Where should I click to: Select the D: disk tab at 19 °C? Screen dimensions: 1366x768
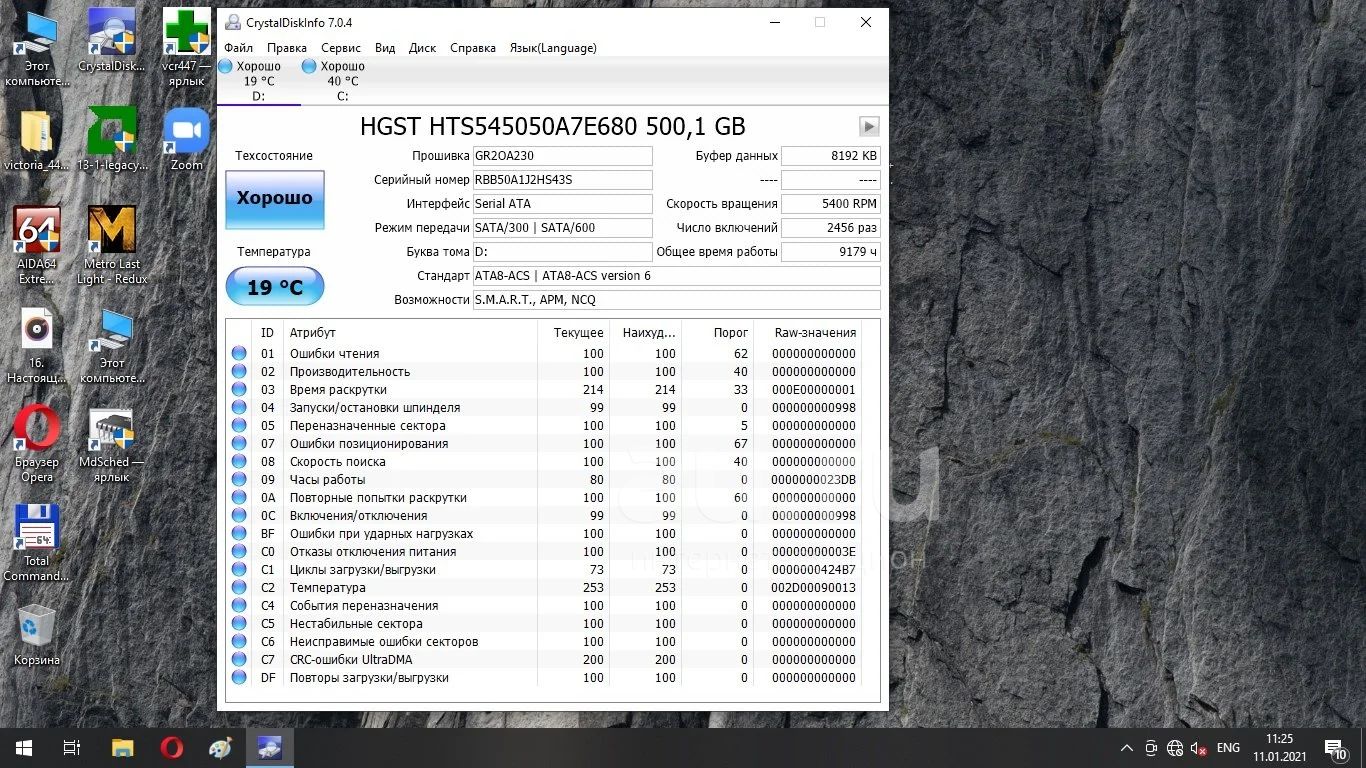click(x=259, y=81)
